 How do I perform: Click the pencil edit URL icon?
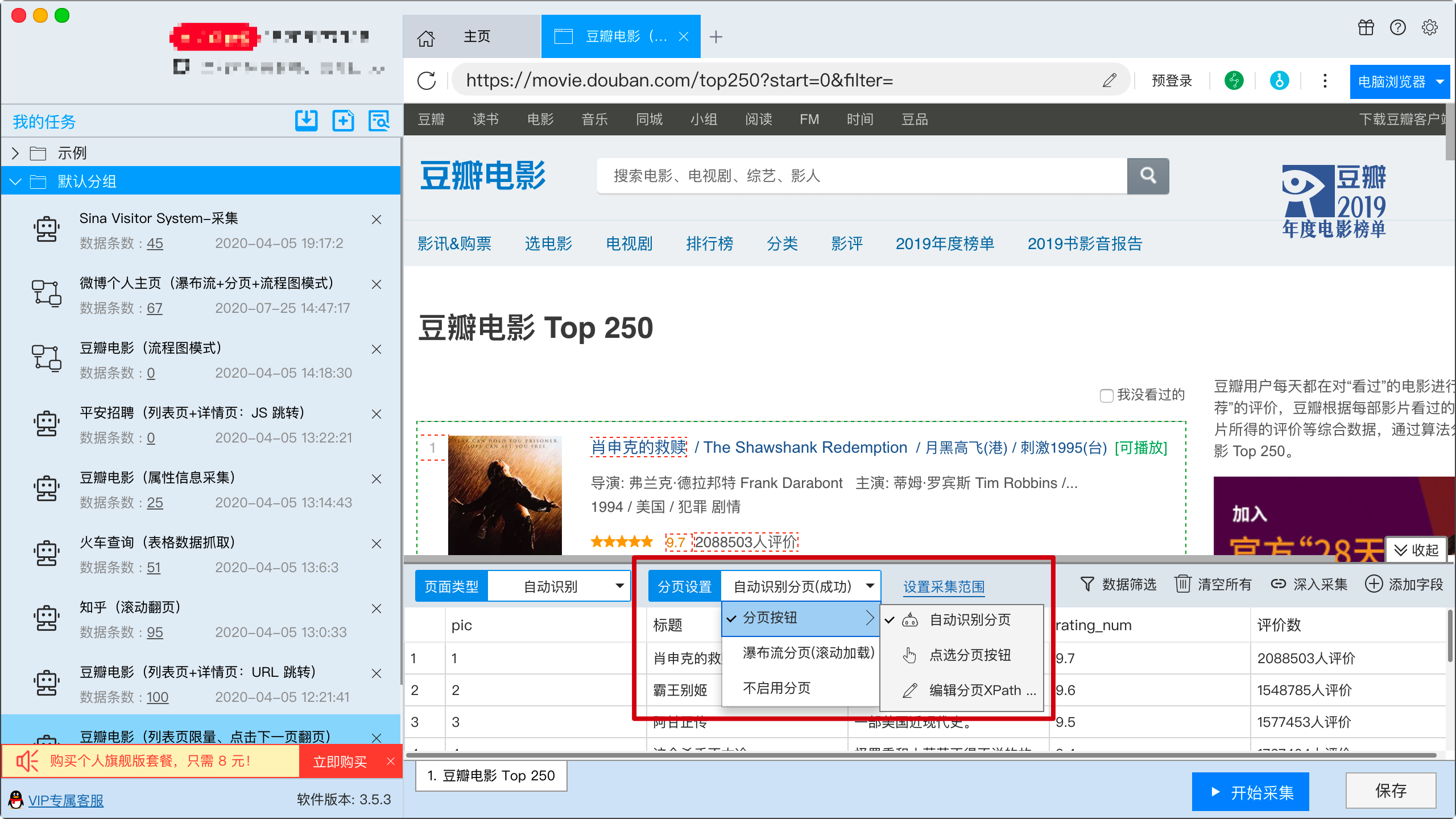pyautogui.click(x=1109, y=81)
